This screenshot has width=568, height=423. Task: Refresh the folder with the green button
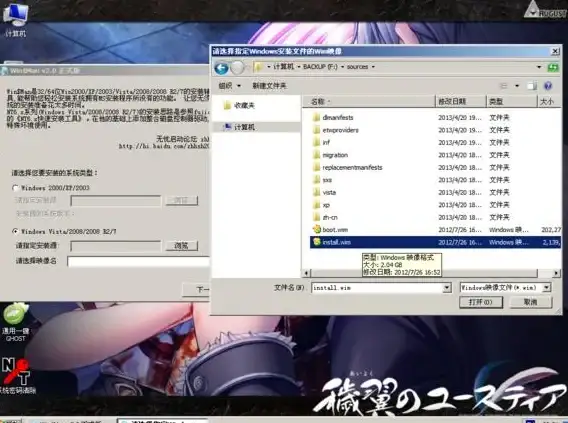pos(553,67)
